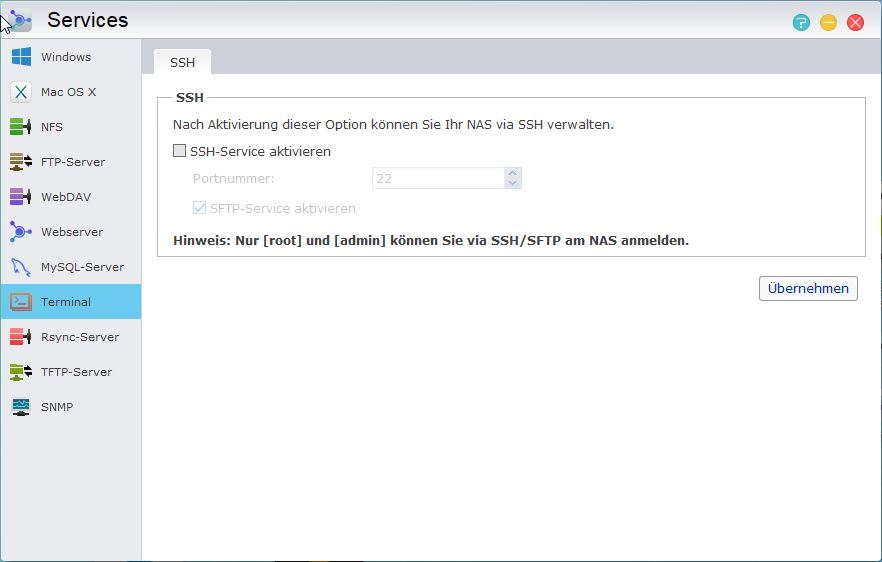
Task: Select Terminal label in sidebar
Action: point(66,302)
